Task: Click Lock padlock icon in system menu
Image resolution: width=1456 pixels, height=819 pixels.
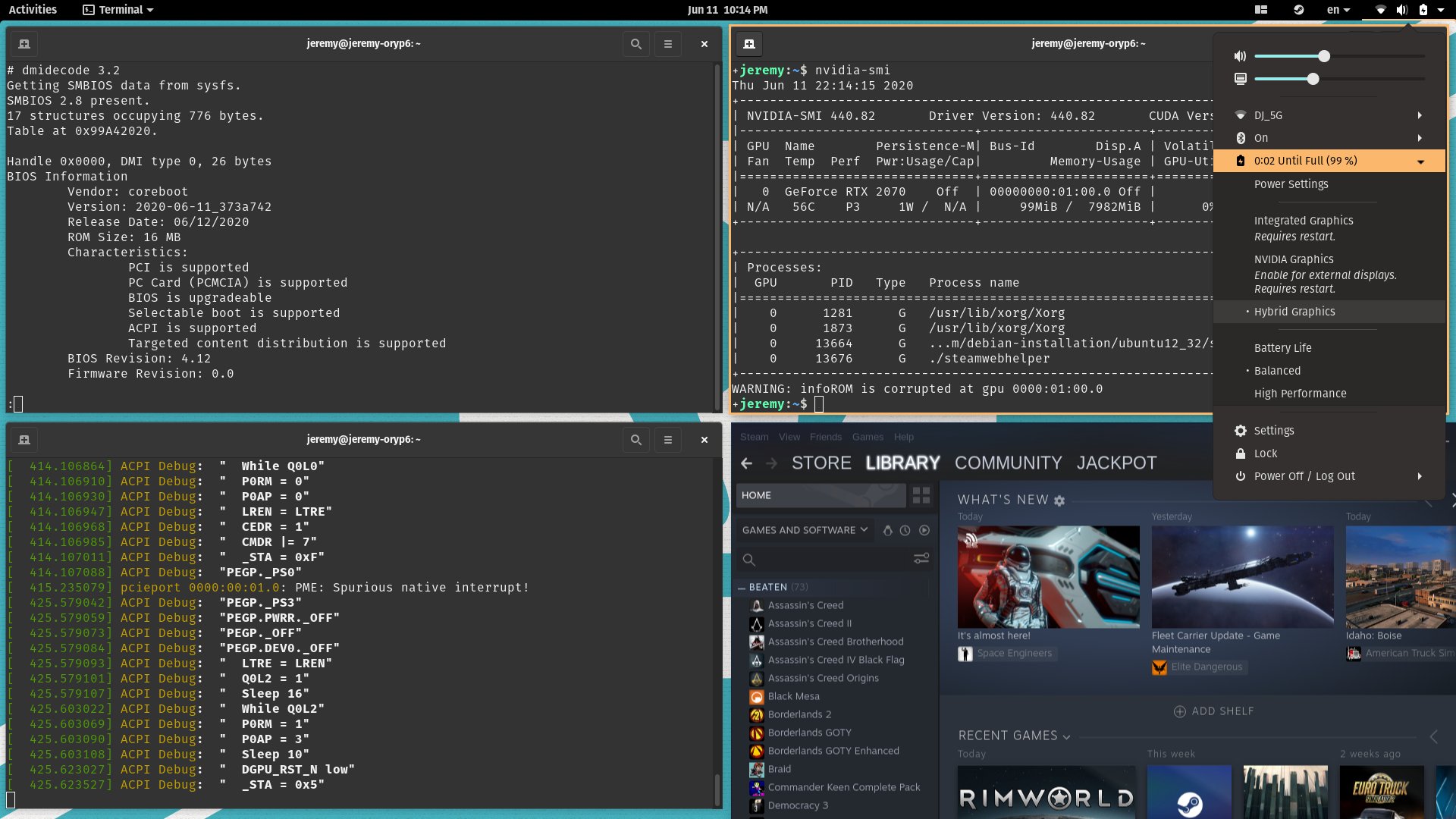Action: (x=1241, y=453)
